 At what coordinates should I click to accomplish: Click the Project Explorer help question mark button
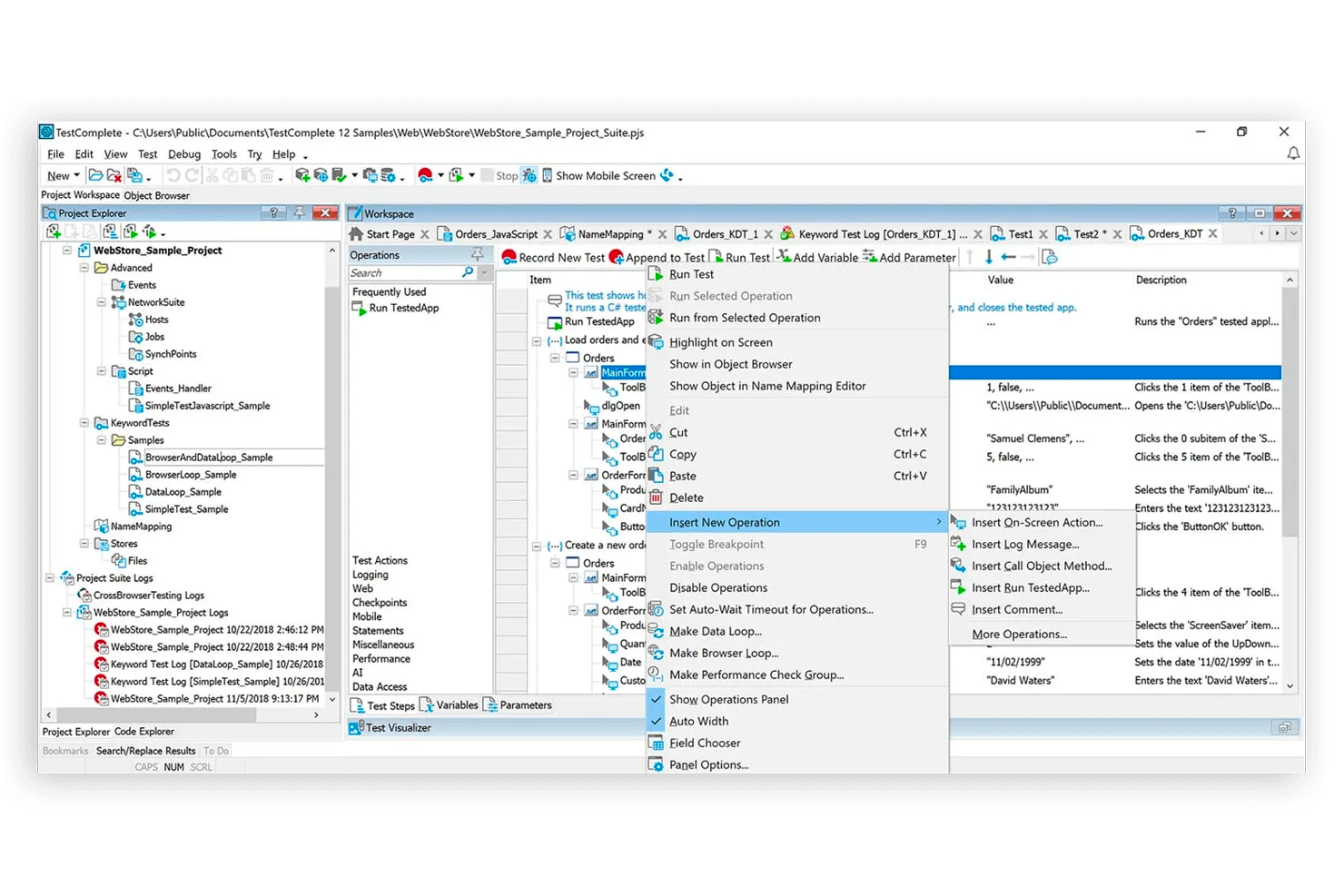[273, 212]
